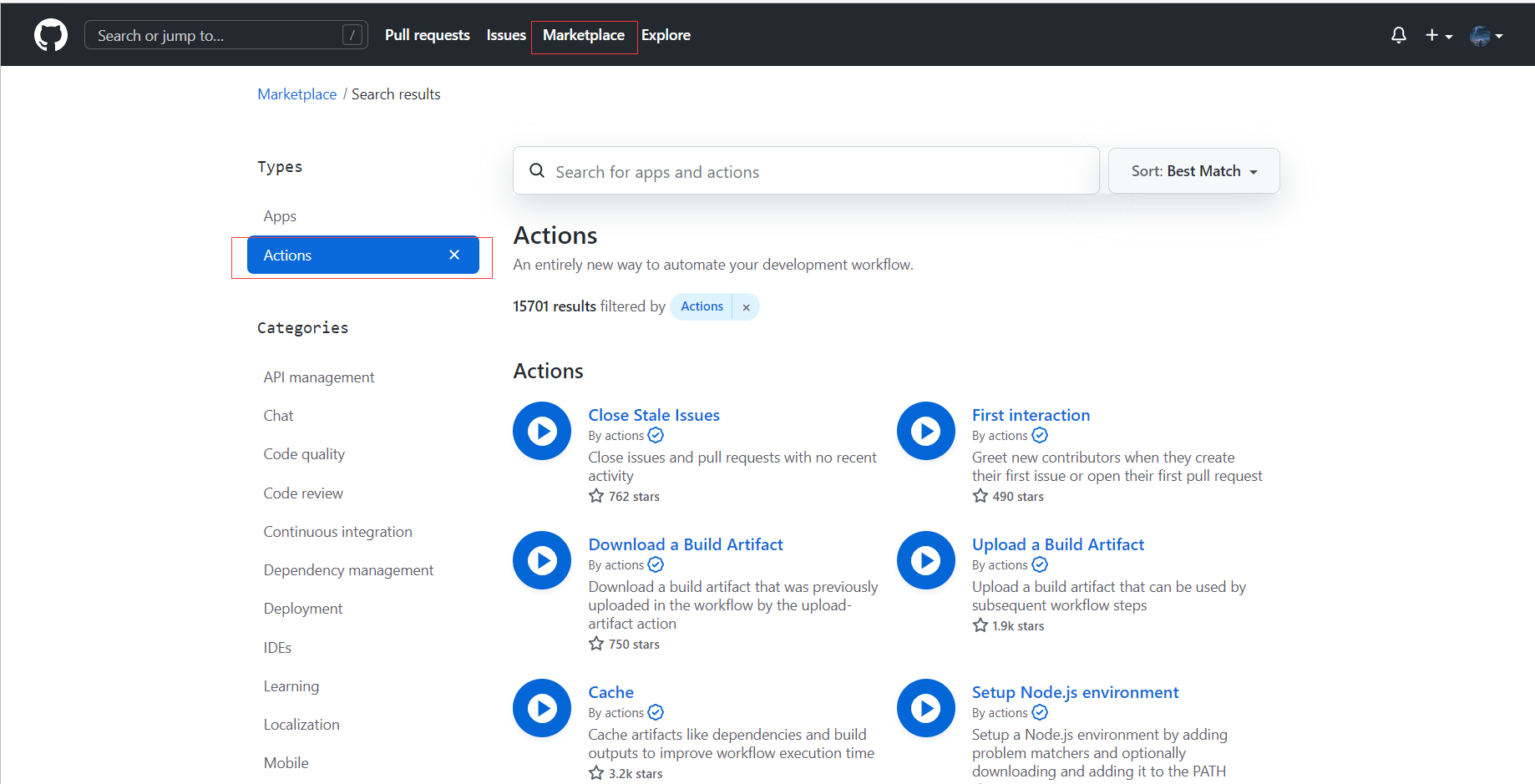Click the First interaction play icon
The height and width of the screenshot is (784, 1535).
point(925,431)
